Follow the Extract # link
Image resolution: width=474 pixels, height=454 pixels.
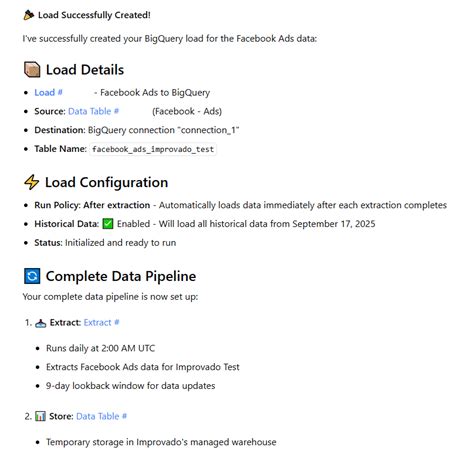tap(101, 322)
